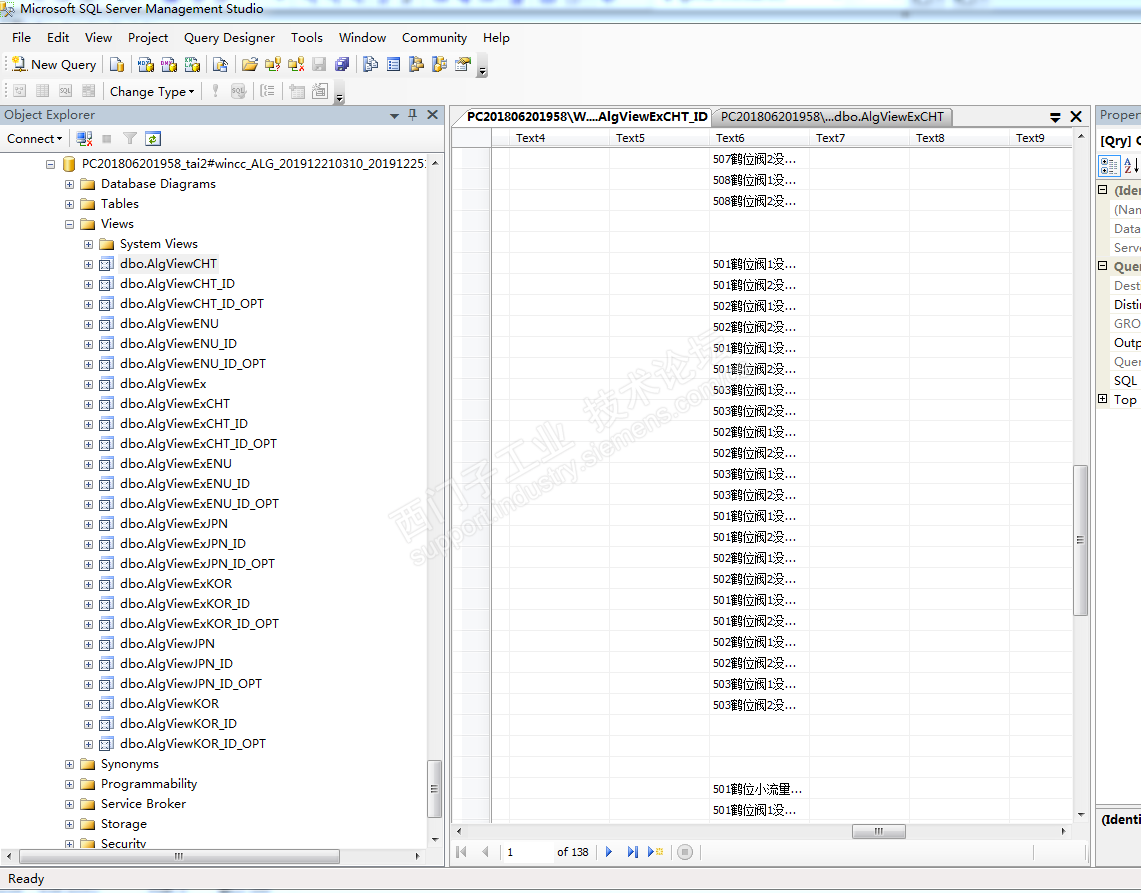Open the Properties Window toolbar icon
Image resolution: width=1141 pixels, height=893 pixels.
click(x=463, y=65)
